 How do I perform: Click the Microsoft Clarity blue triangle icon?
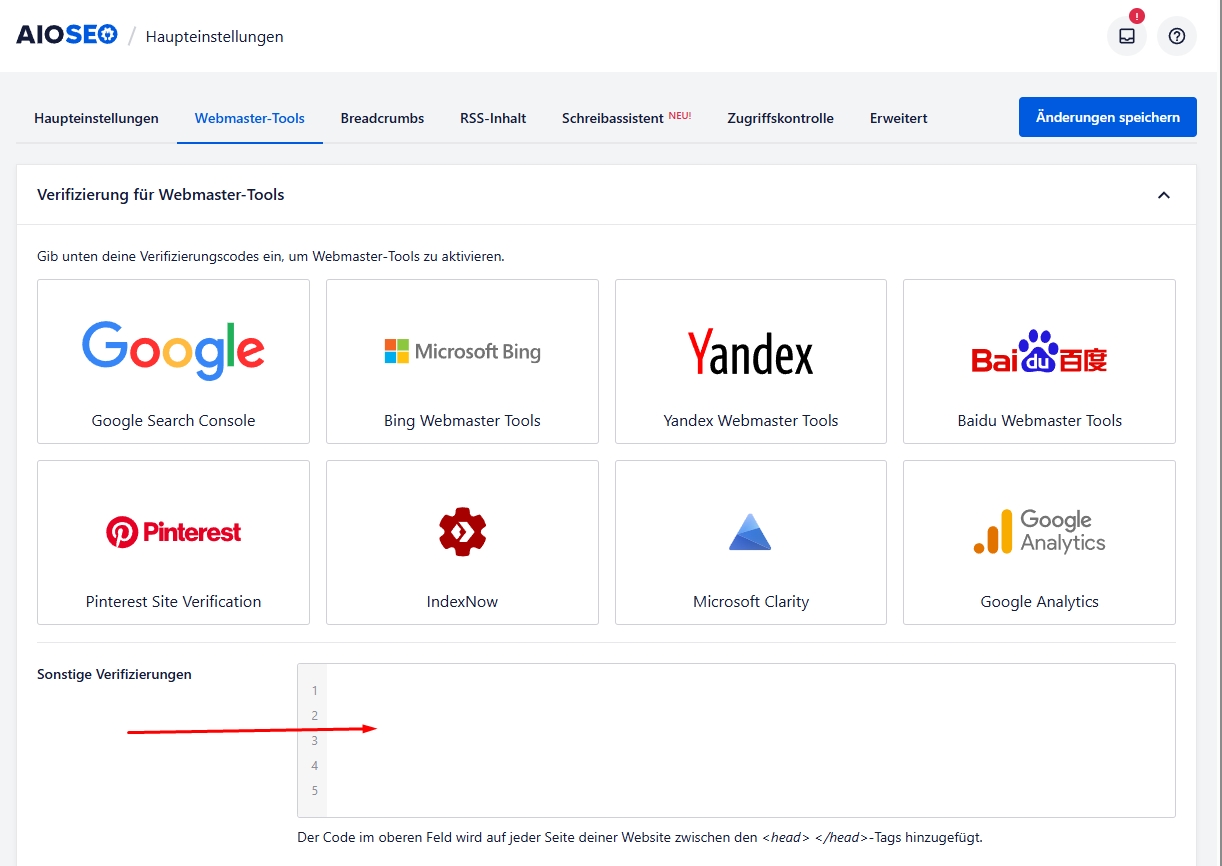[750, 531]
